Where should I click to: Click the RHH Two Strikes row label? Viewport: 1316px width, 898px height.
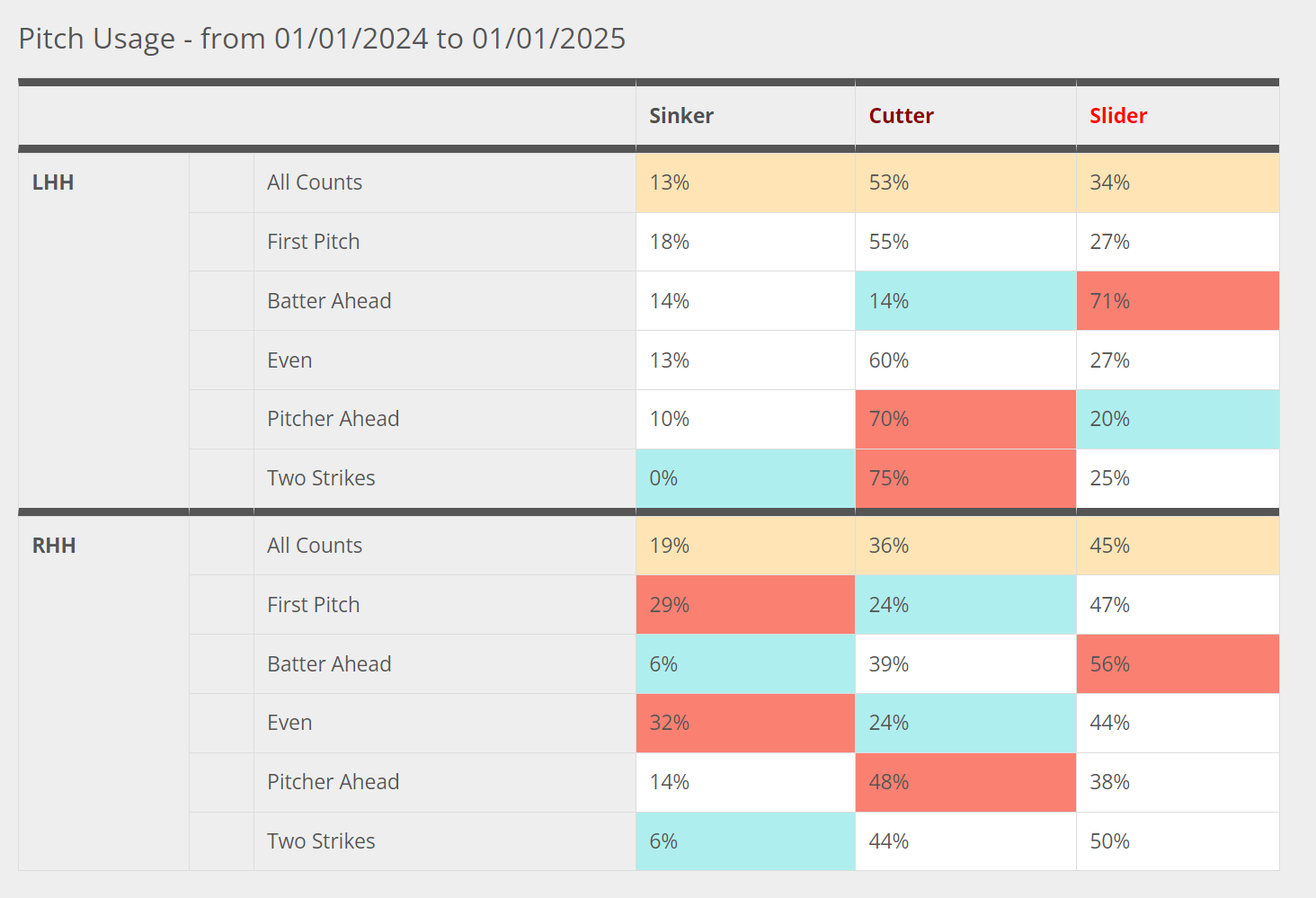321,841
